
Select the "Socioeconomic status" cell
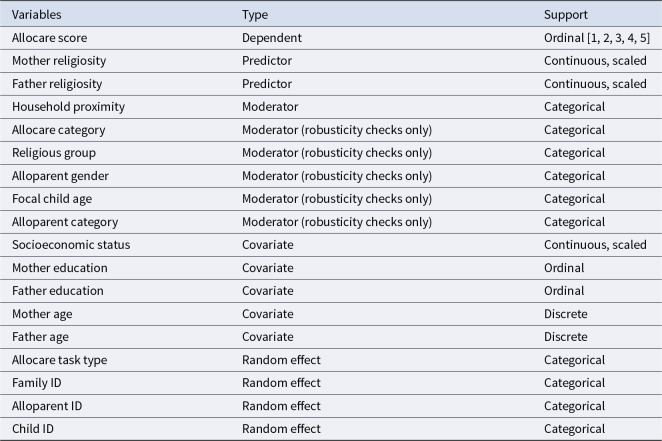71,245
